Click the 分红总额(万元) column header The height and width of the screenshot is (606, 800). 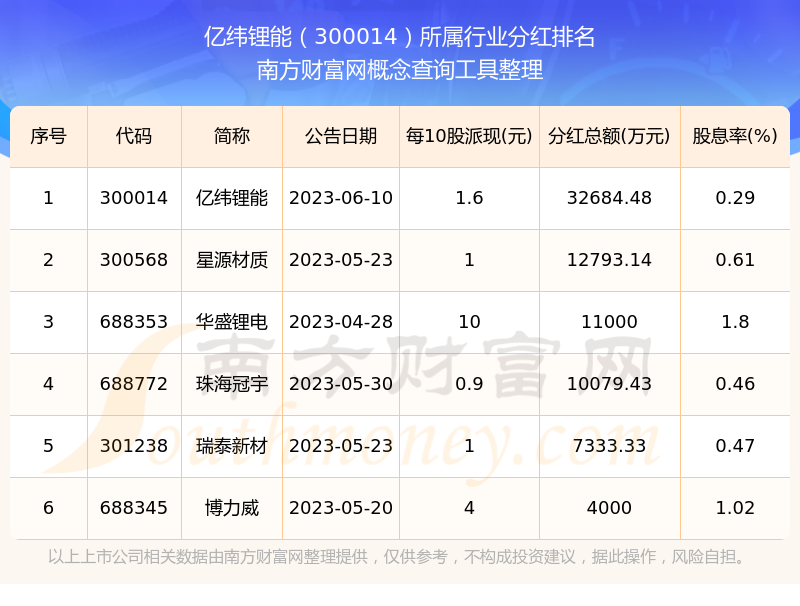pos(609,136)
